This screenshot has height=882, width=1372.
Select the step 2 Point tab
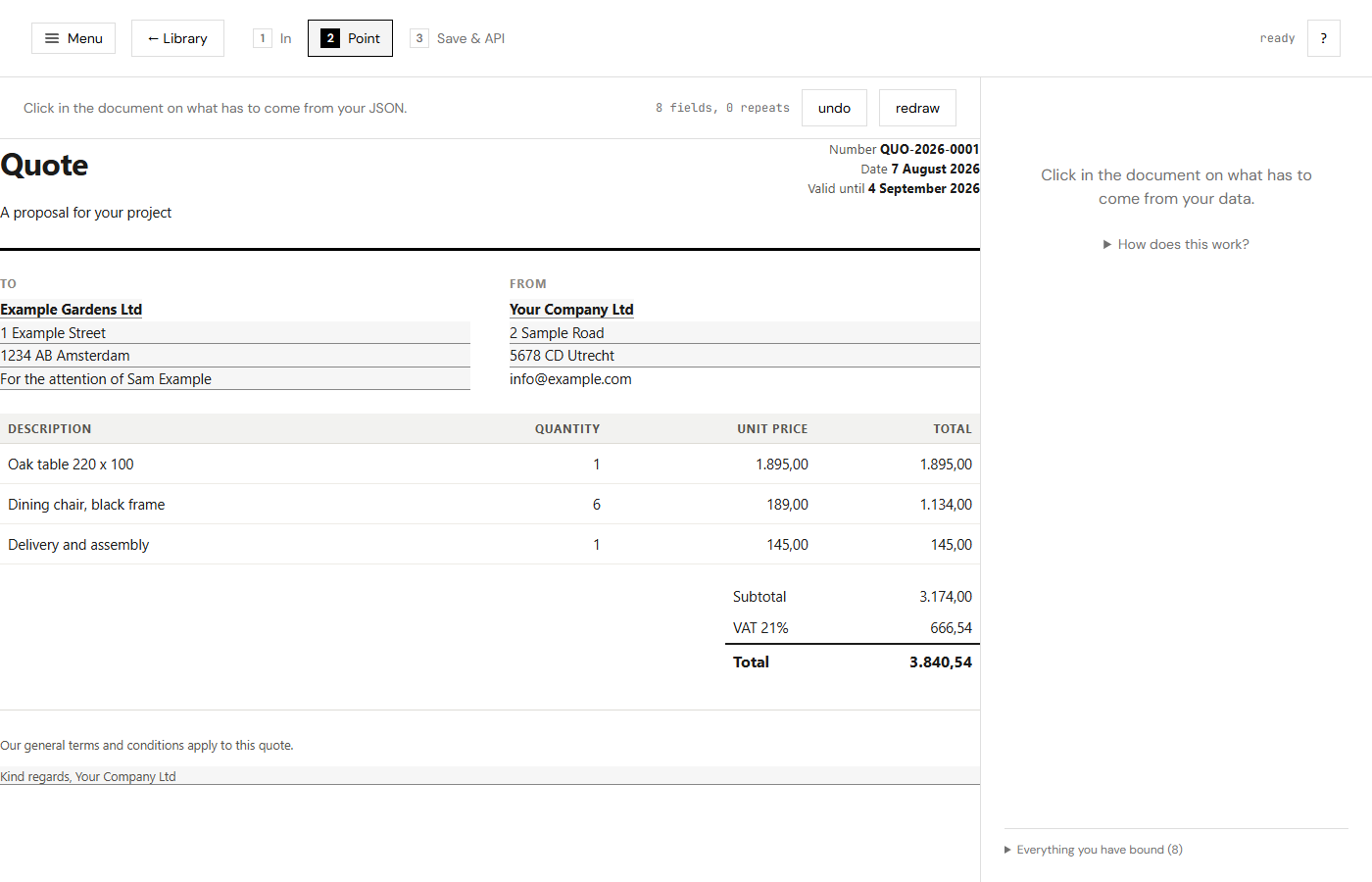pyautogui.click(x=350, y=38)
